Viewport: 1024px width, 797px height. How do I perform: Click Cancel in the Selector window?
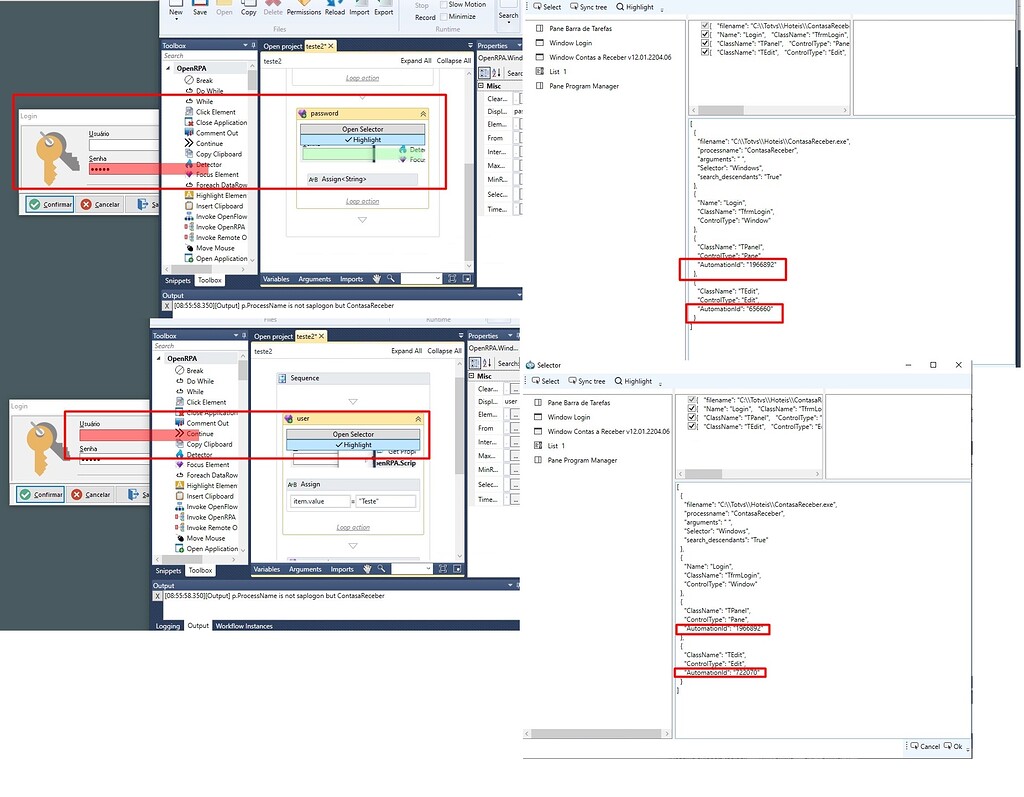pyautogui.click(x=925, y=746)
